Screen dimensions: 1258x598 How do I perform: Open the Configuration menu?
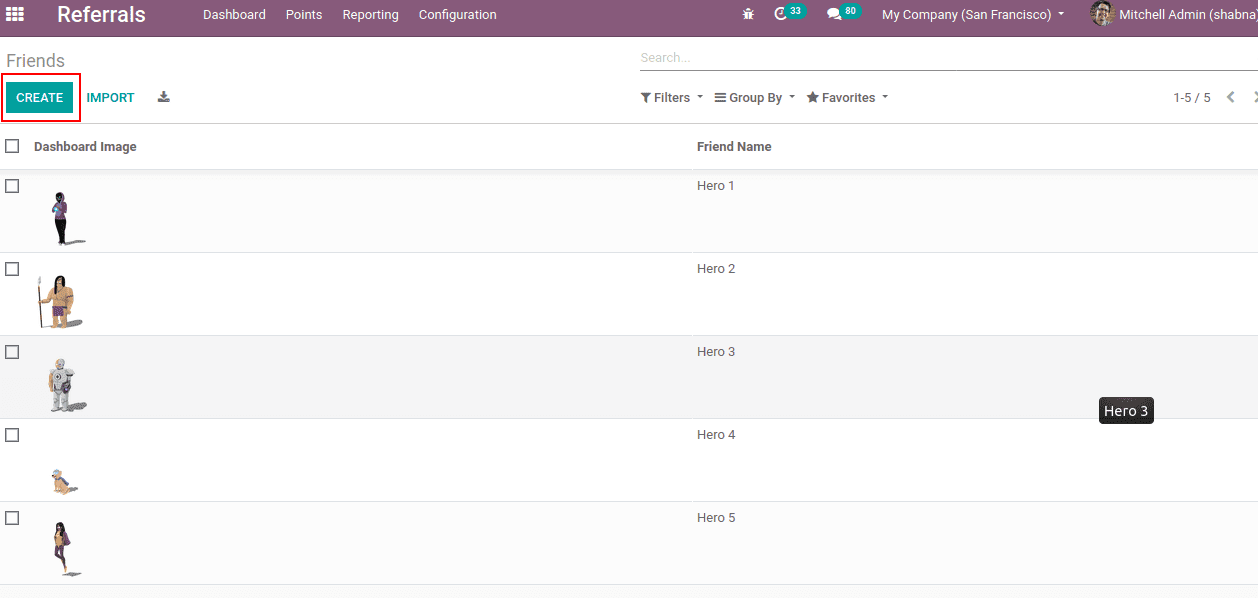[457, 15]
